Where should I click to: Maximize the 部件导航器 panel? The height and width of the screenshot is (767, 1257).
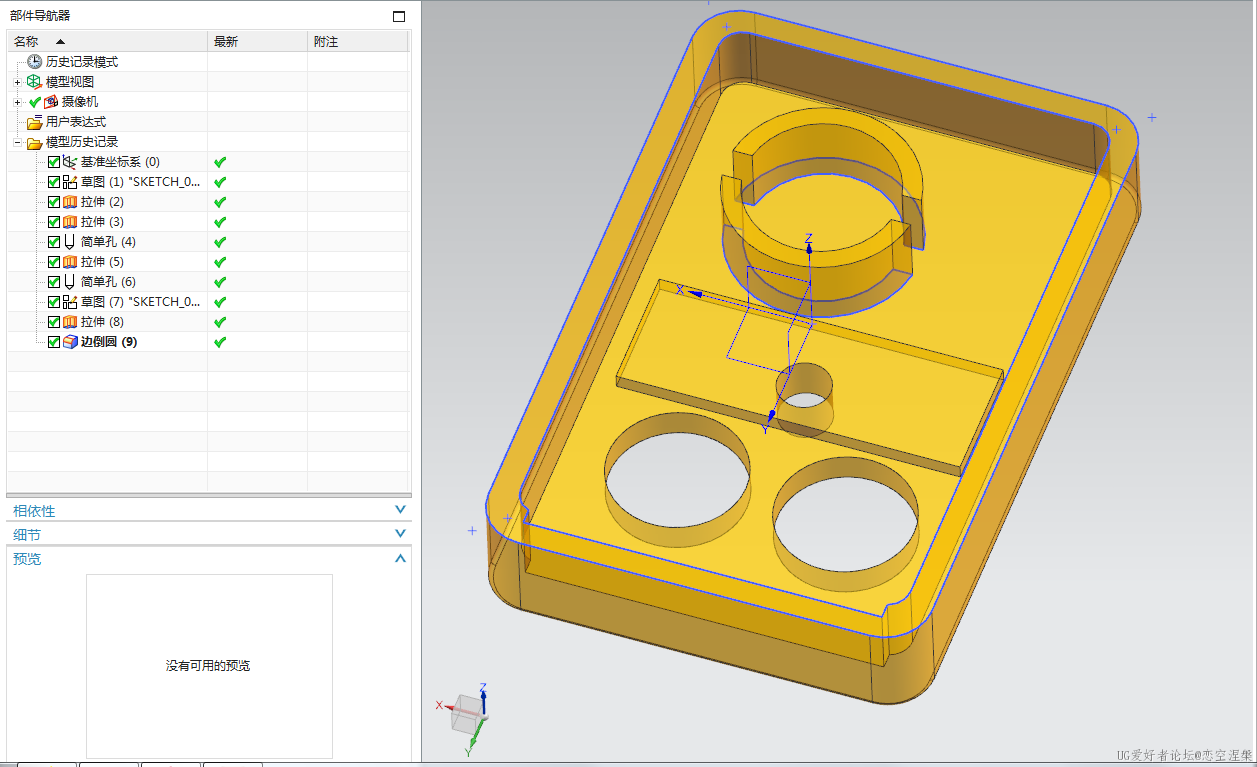click(x=399, y=16)
